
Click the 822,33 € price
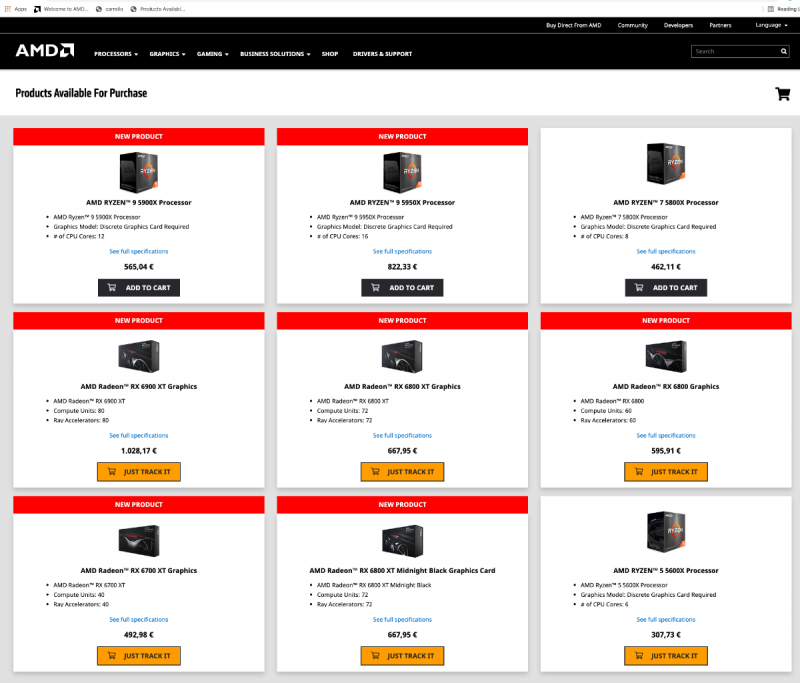[x=403, y=267]
